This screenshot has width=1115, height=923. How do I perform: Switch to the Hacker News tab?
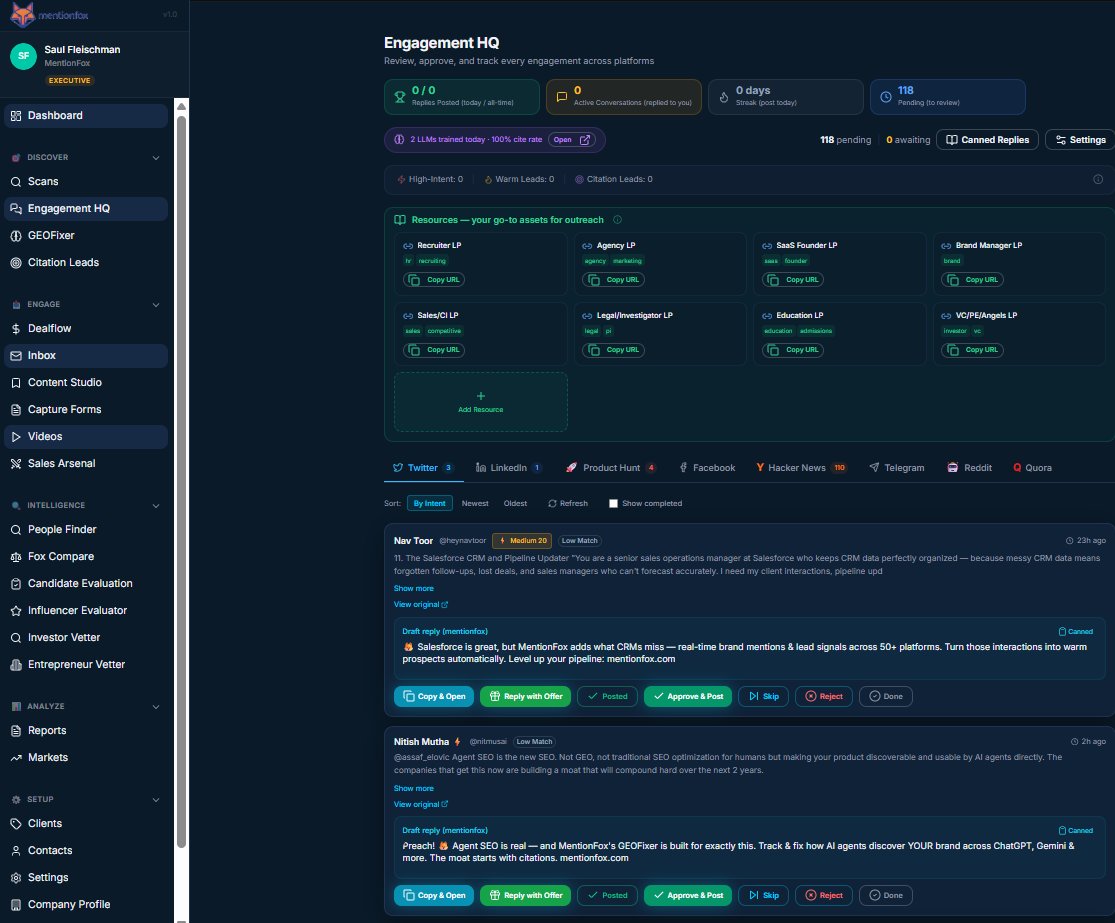(801, 468)
